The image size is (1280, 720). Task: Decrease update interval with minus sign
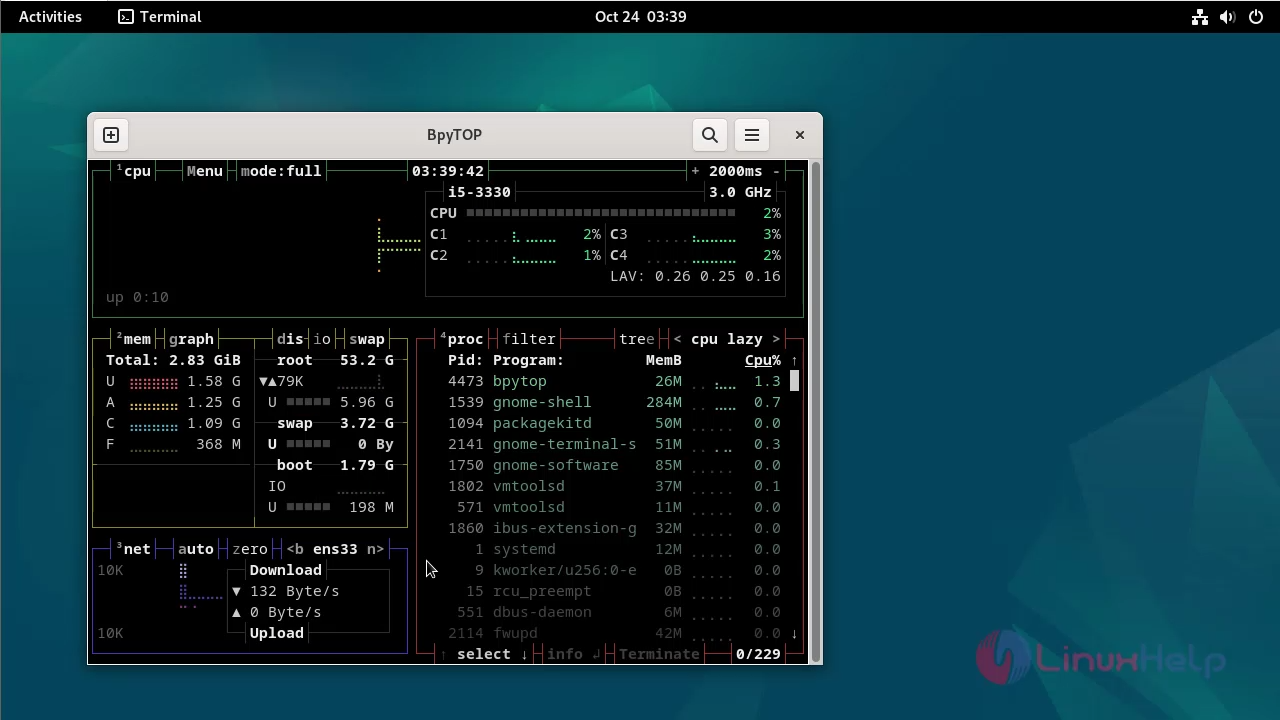pyautogui.click(x=775, y=171)
